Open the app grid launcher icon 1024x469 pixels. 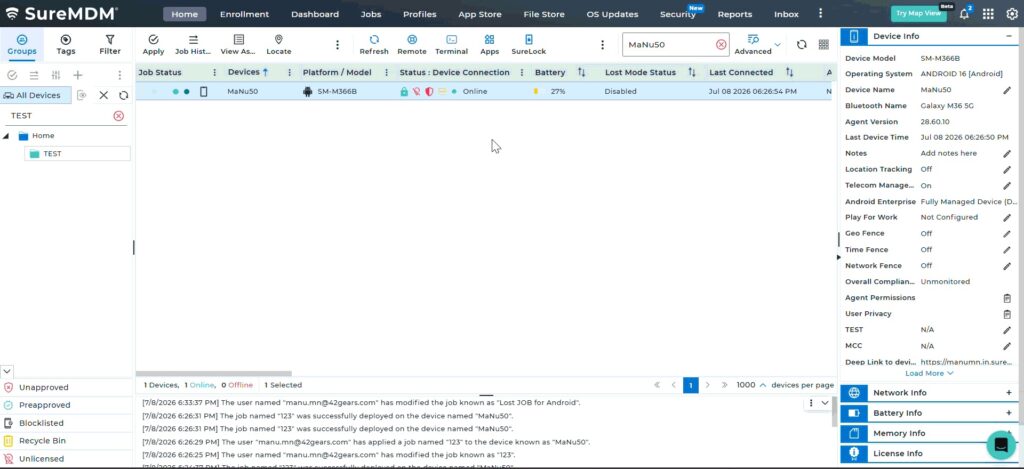pyautogui.click(x=989, y=14)
